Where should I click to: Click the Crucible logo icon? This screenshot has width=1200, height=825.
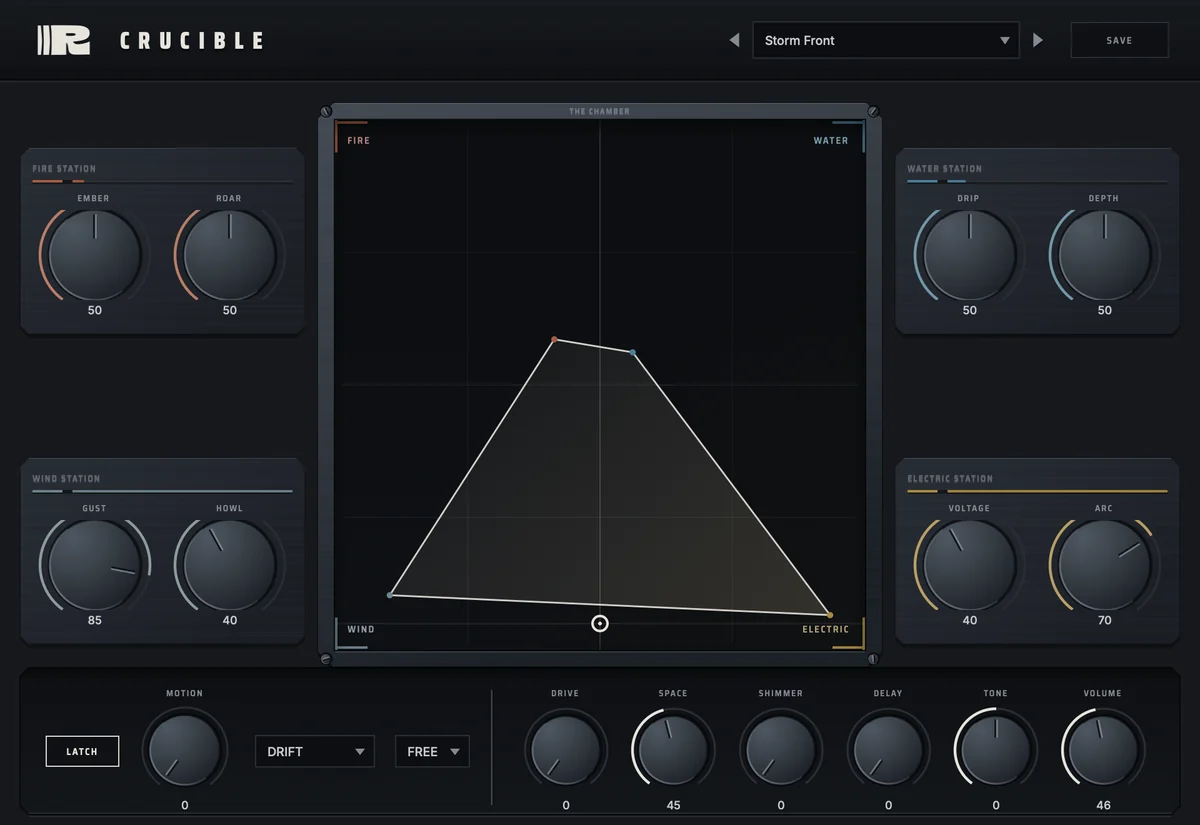pyautogui.click(x=64, y=40)
